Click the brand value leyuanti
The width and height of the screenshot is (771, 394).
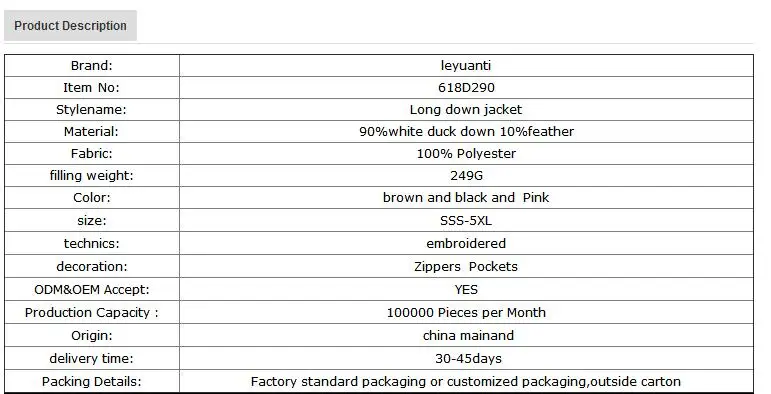pos(466,65)
